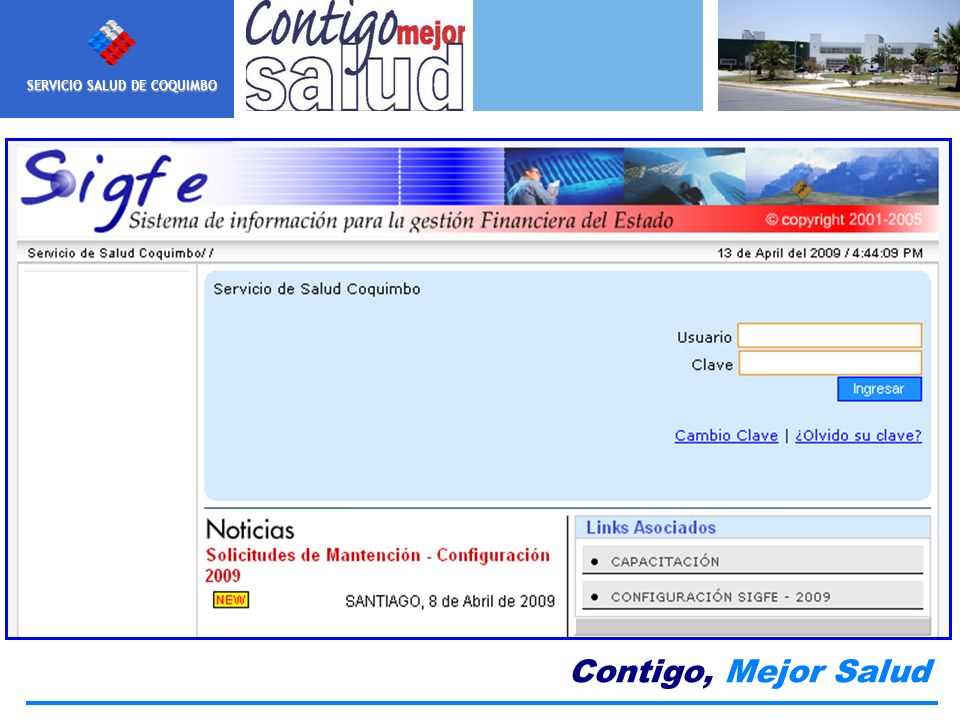960x720 pixels.
Task: Open the CAPACITACIÓN associated link
Action: [x=665, y=561]
